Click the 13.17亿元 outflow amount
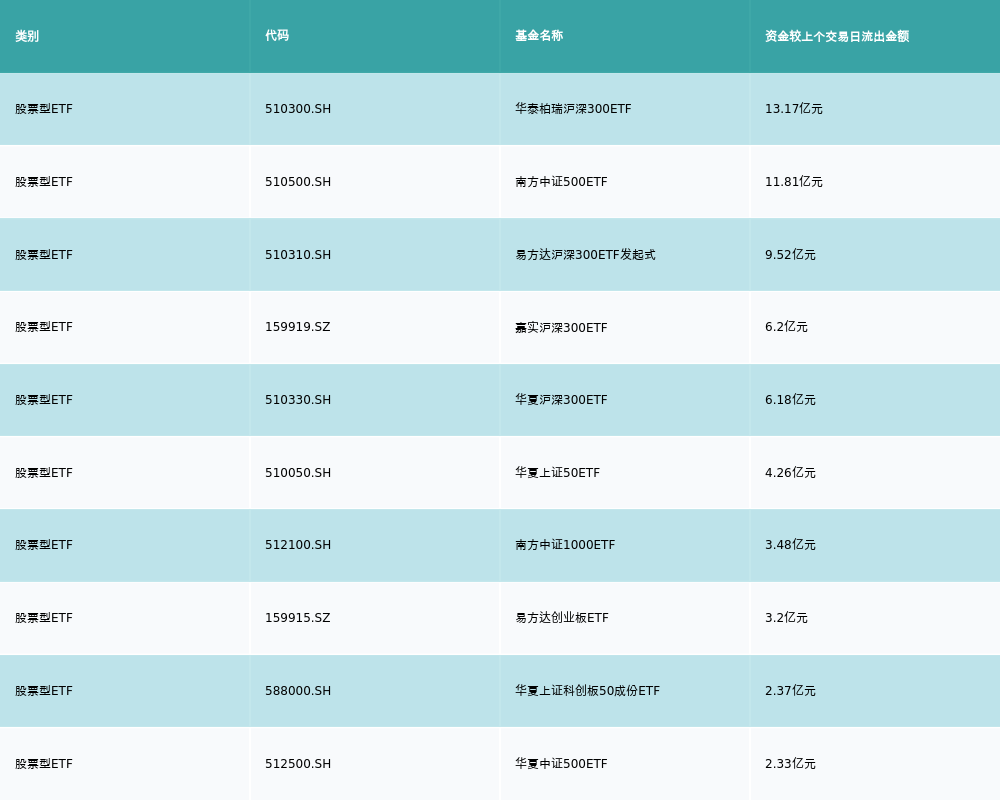The width and height of the screenshot is (1000, 800). [x=794, y=109]
